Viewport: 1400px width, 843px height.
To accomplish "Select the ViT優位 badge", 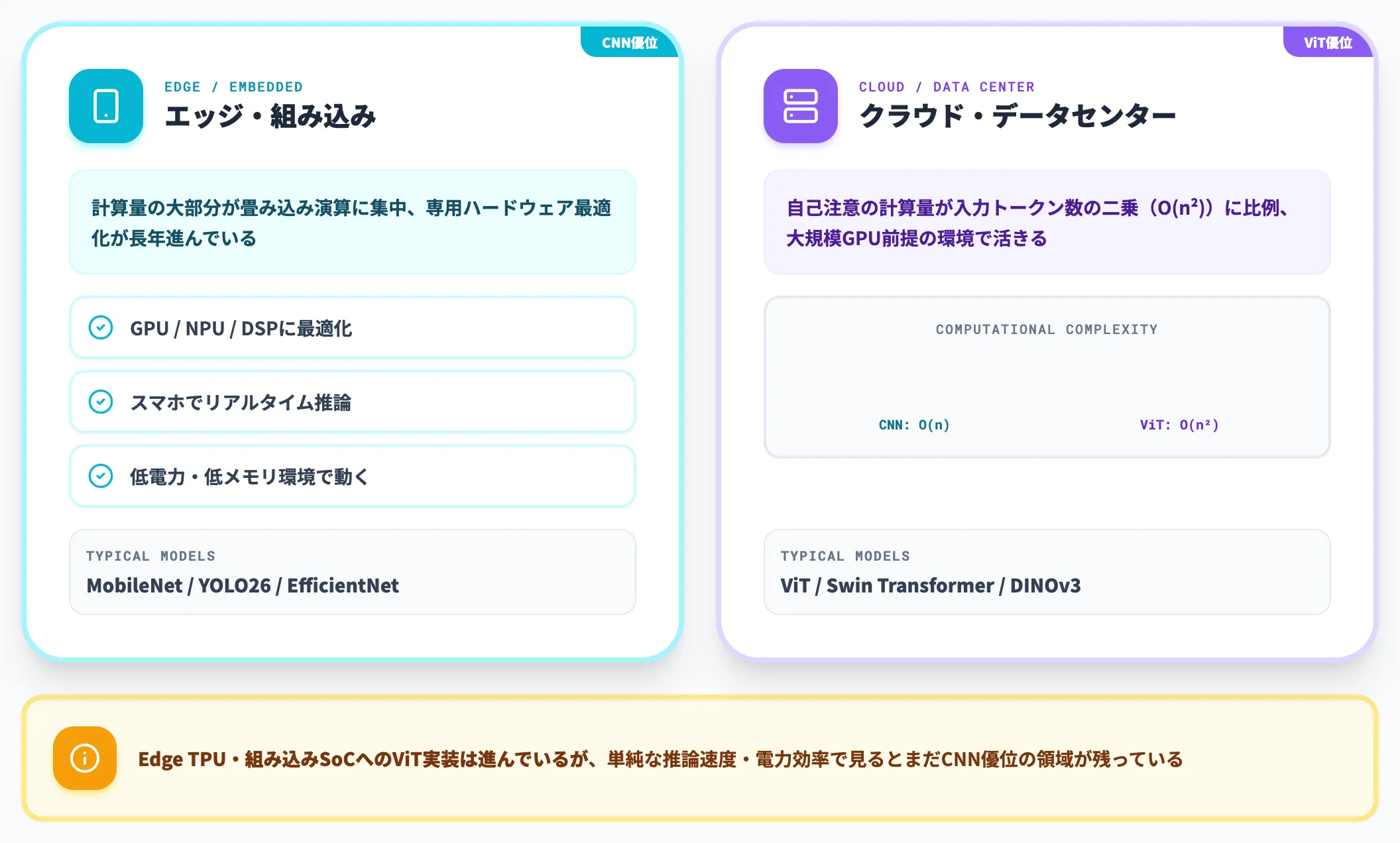I will click(x=1328, y=42).
